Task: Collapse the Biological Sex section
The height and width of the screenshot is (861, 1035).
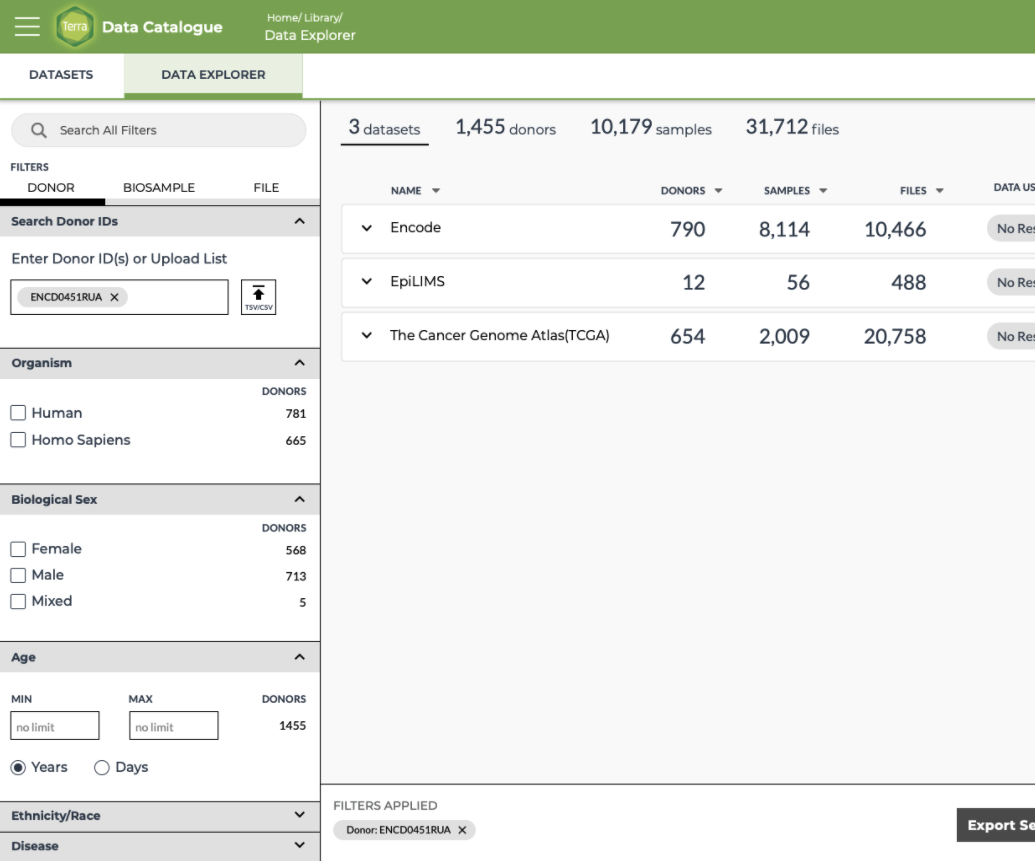Action: tap(300, 499)
